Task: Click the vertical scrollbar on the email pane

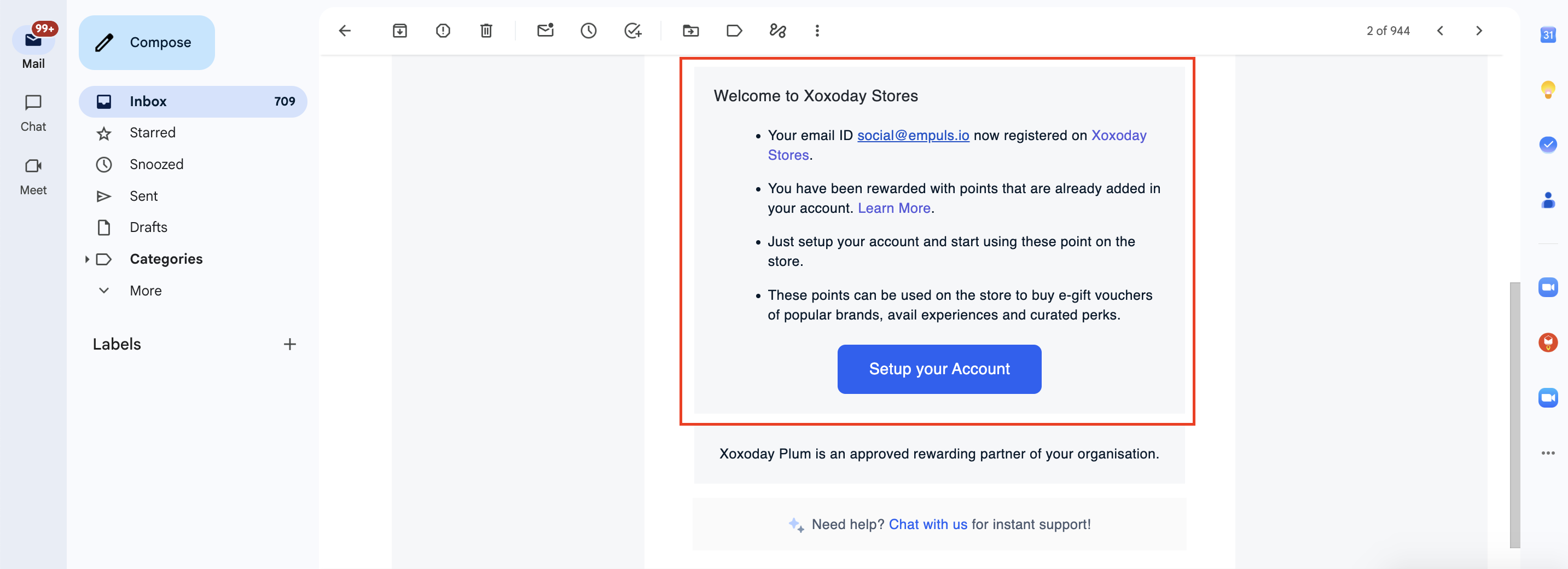Action: coord(1514,414)
